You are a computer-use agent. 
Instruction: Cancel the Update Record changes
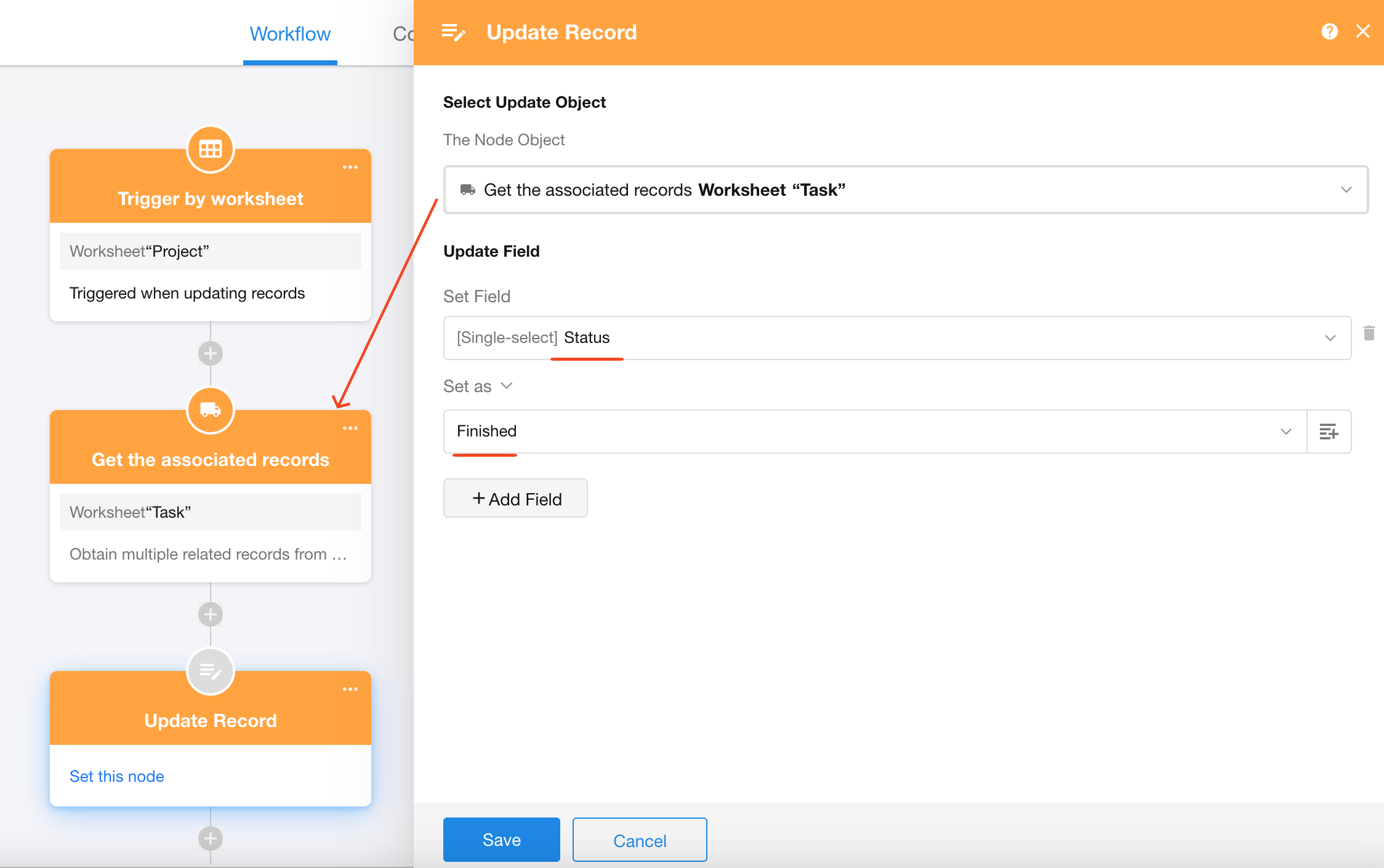point(639,840)
